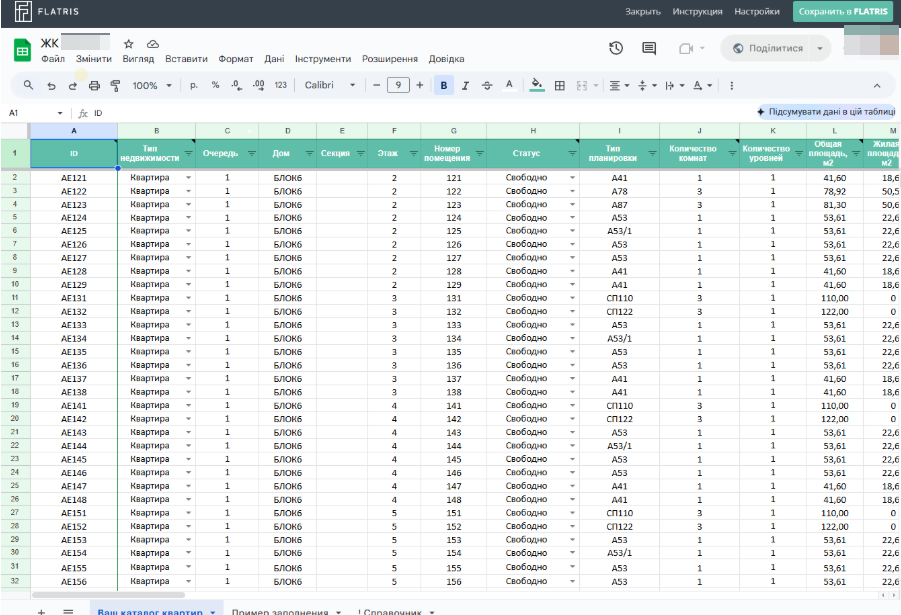Open the fill color paint bucket

[x=537, y=86]
